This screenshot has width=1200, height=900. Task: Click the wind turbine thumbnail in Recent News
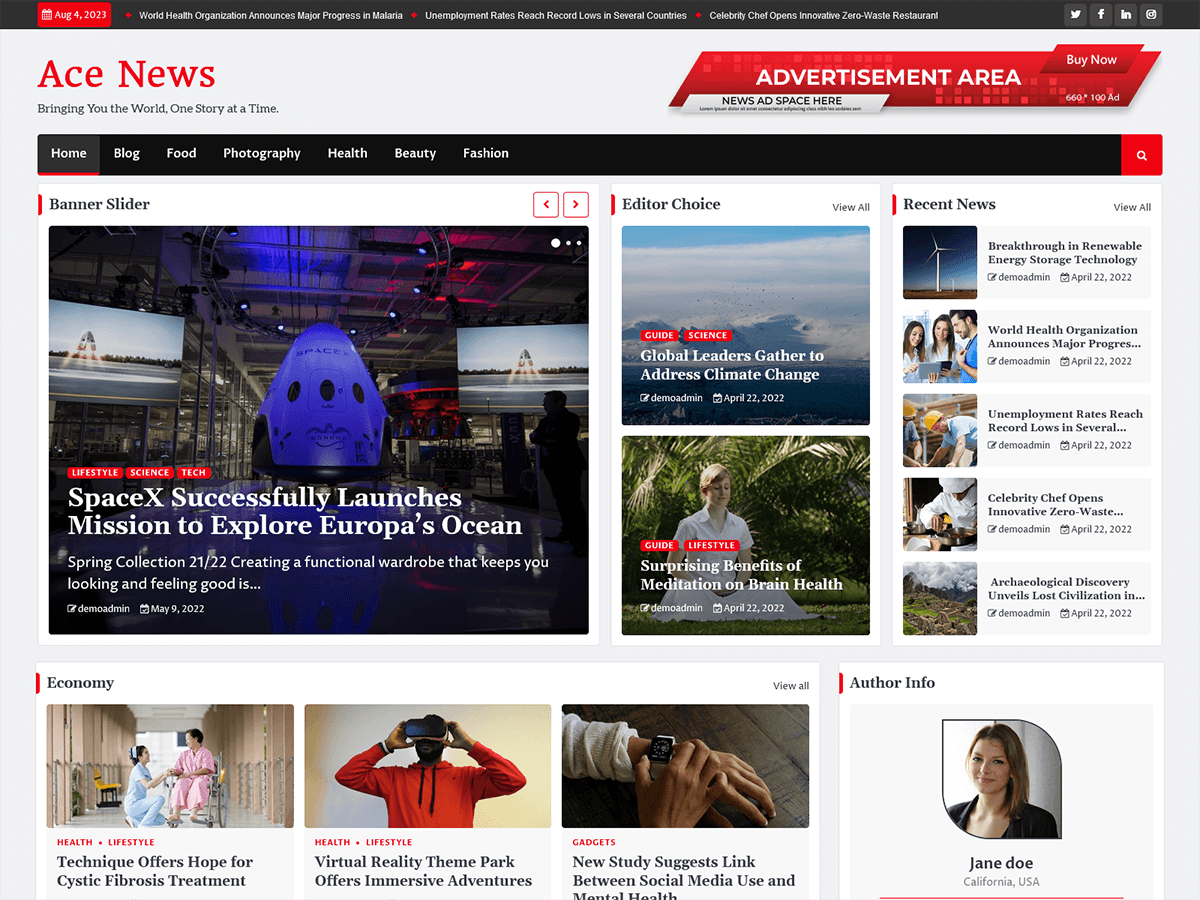click(939, 262)
